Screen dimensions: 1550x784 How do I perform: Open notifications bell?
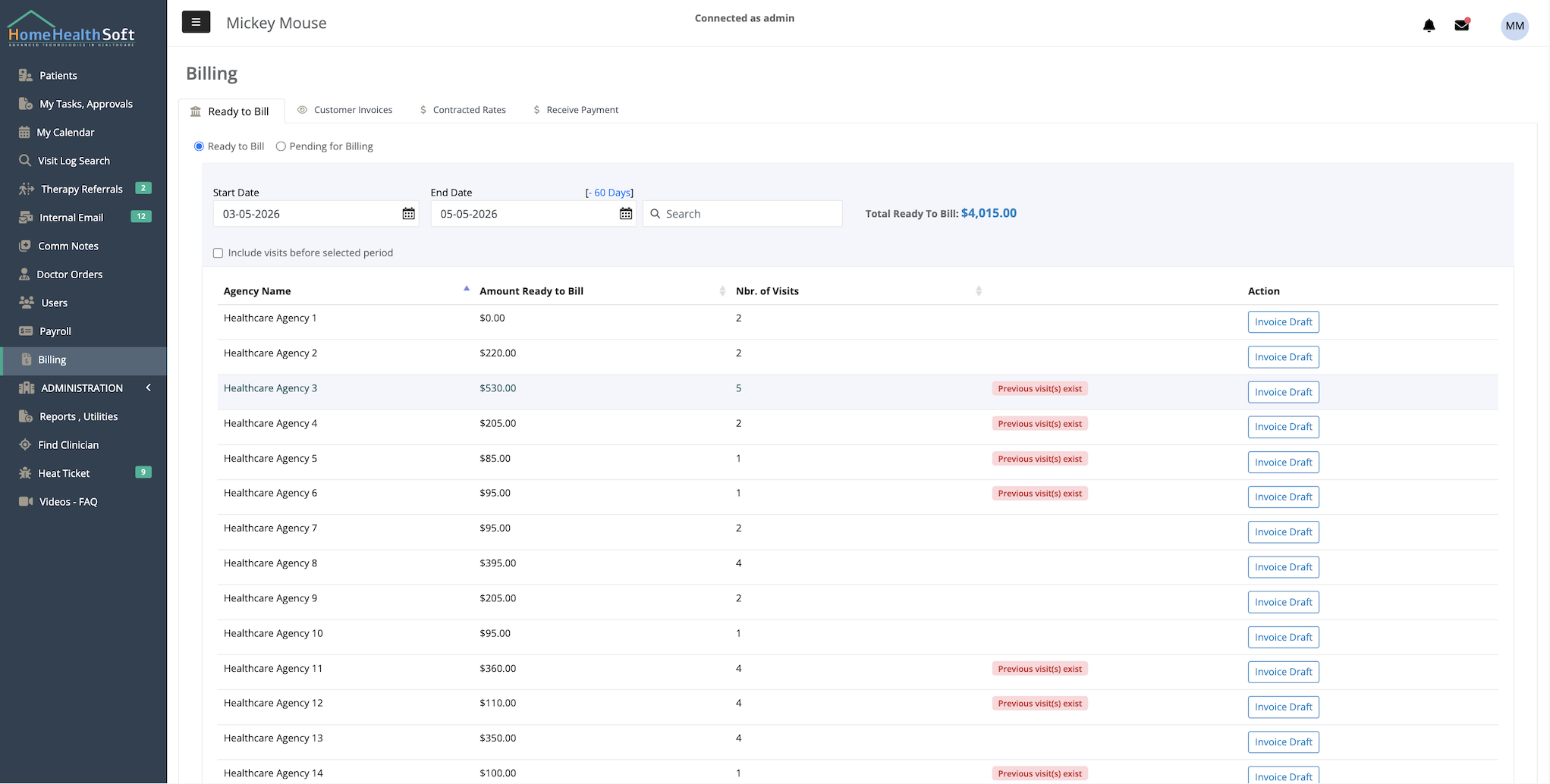click(x=1429, y=26)
